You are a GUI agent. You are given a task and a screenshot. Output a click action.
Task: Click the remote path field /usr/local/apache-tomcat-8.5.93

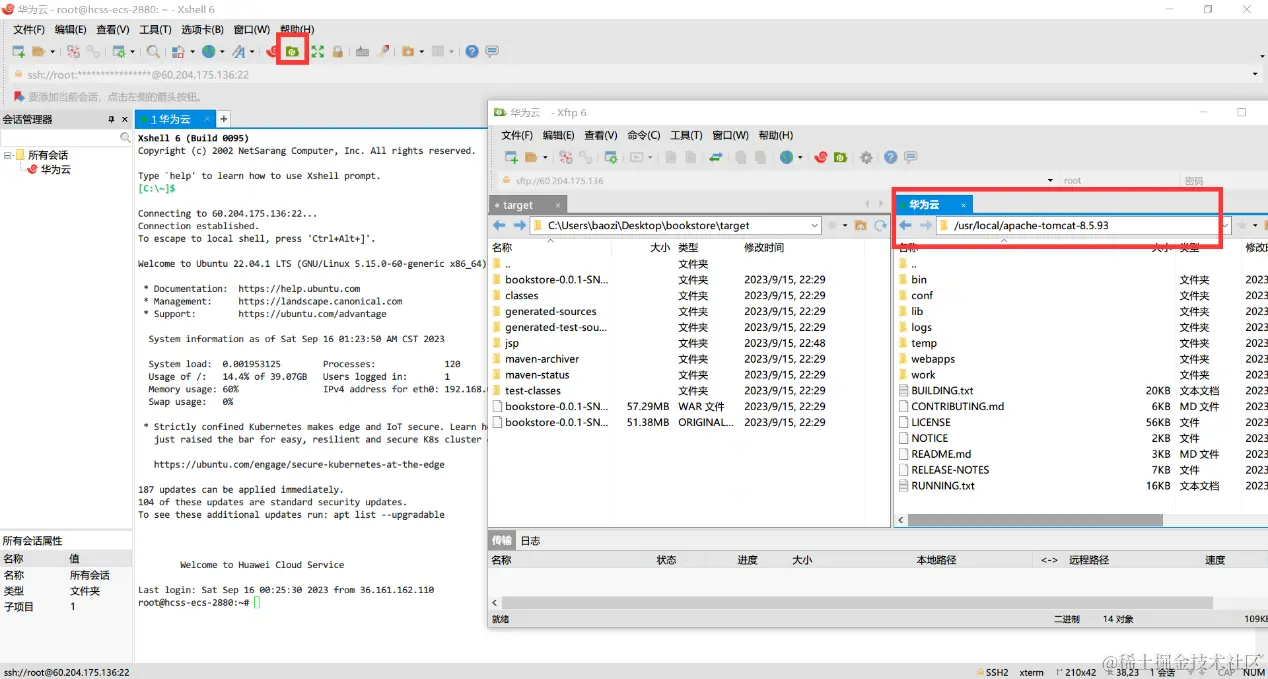point(1084,226)
